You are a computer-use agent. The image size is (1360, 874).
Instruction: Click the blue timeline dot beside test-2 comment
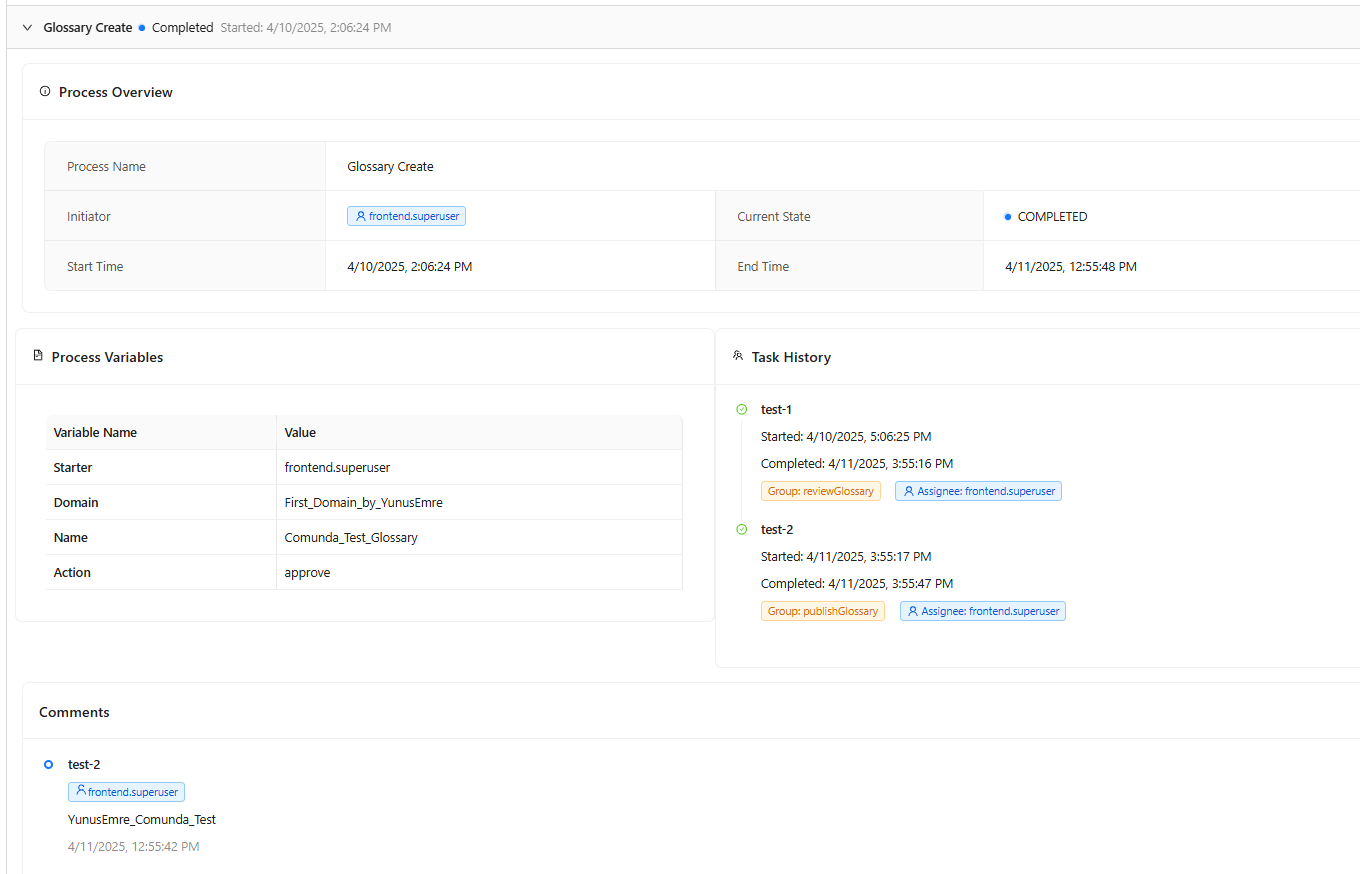click(x=48, y=764)
